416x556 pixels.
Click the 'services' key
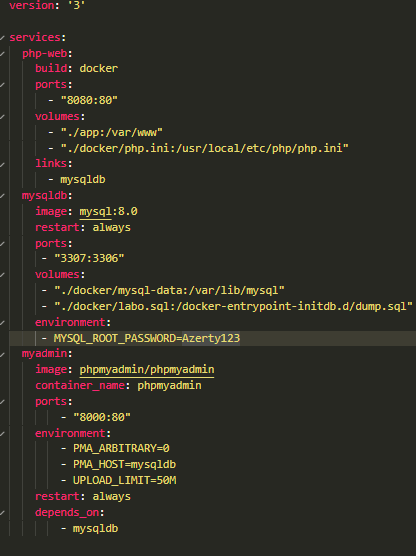point(35,37)
